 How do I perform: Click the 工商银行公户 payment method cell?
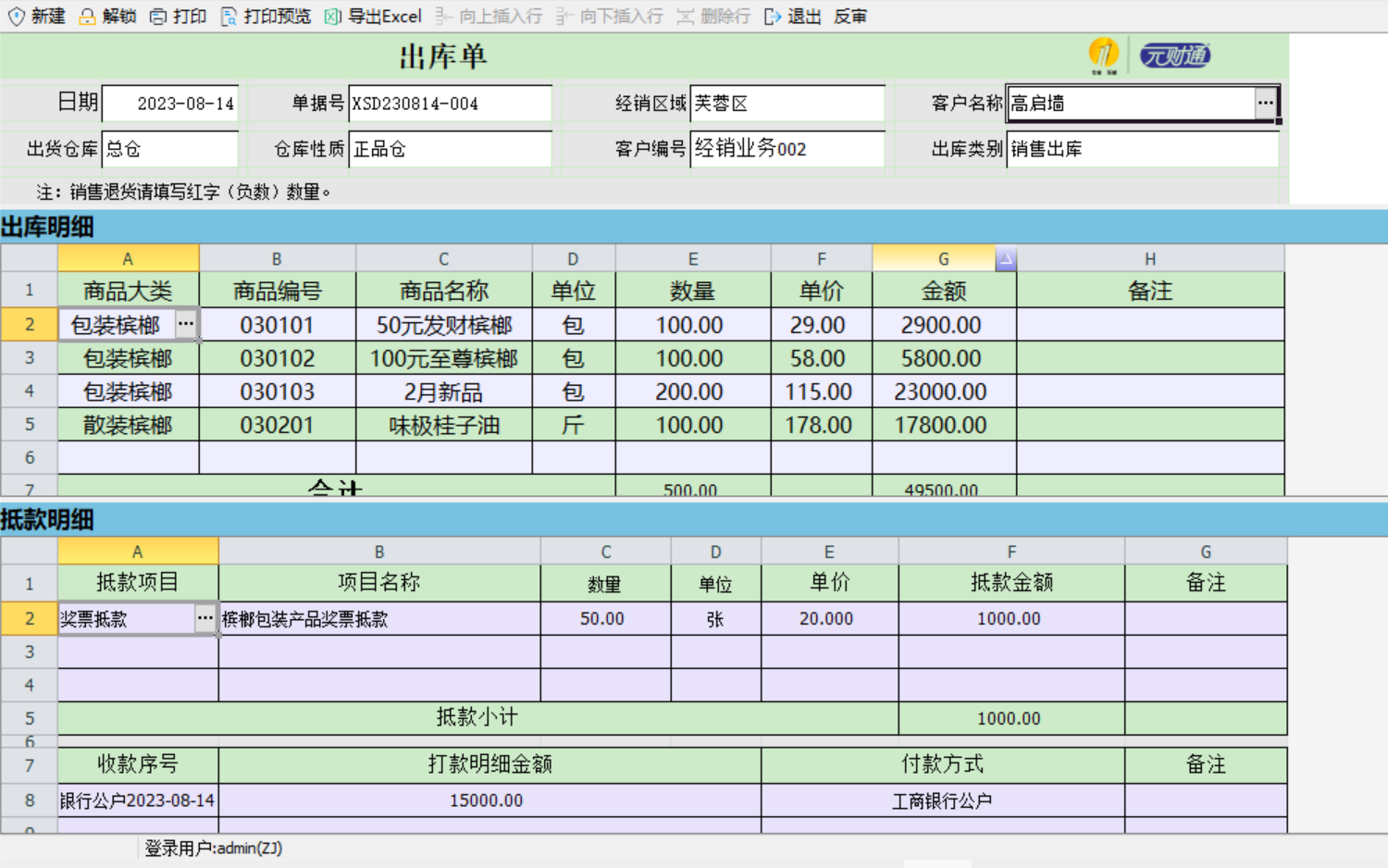point(942,800)
